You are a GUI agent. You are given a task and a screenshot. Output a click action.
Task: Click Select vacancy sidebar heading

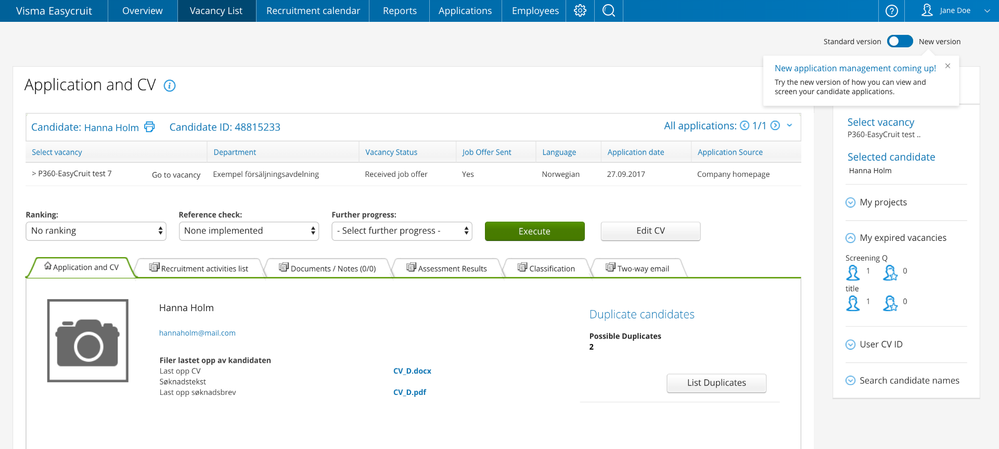click(880, 122)
